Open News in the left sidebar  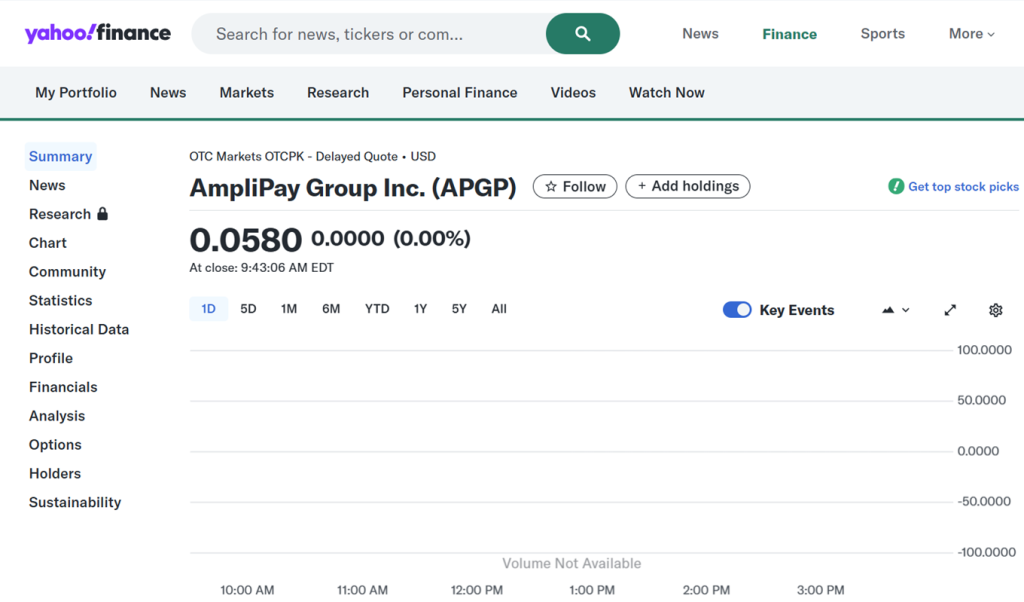tap(47, 185)
